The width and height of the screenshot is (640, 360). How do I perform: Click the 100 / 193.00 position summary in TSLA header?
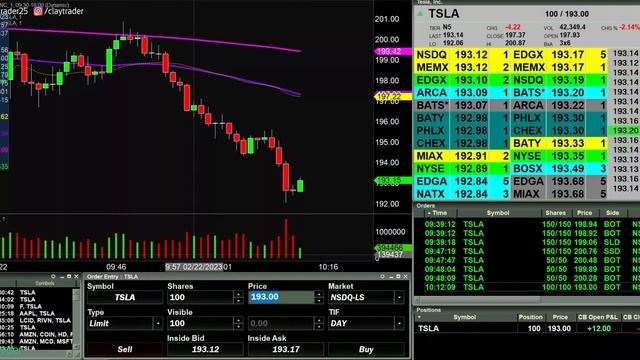pyautogui.click(x=567, y=14)
